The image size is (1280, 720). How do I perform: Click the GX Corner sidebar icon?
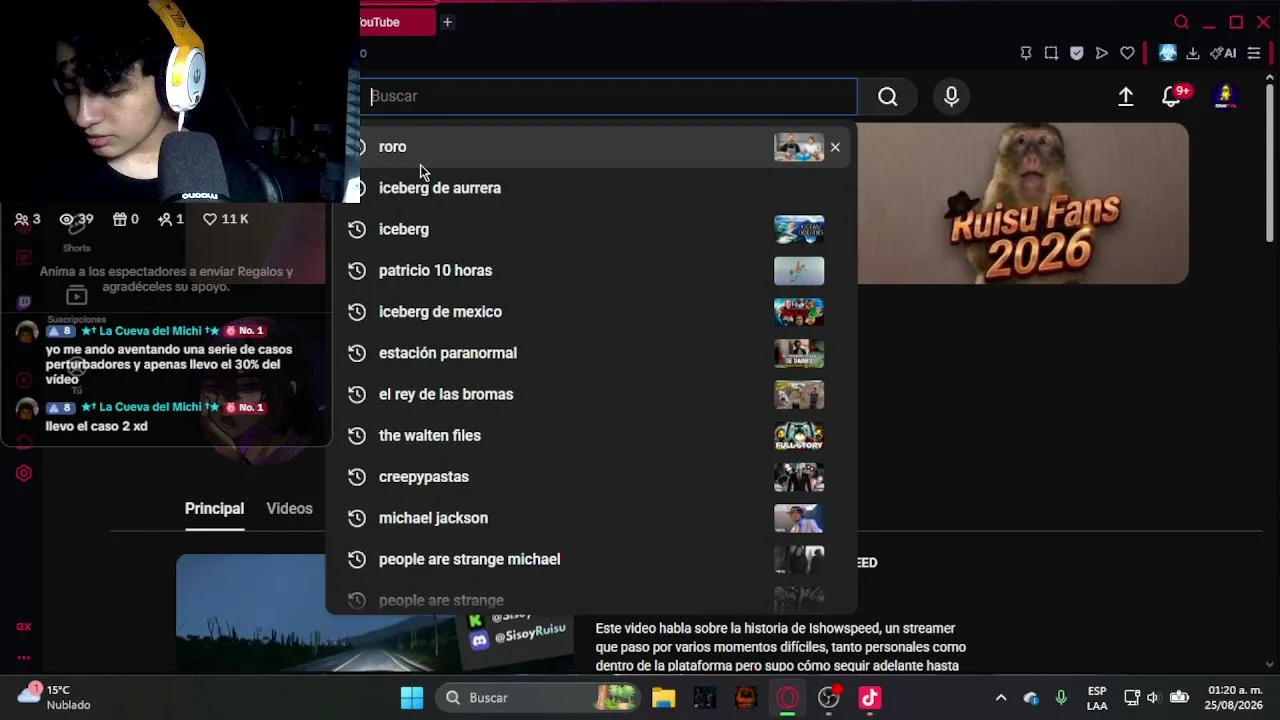point(24,626)
